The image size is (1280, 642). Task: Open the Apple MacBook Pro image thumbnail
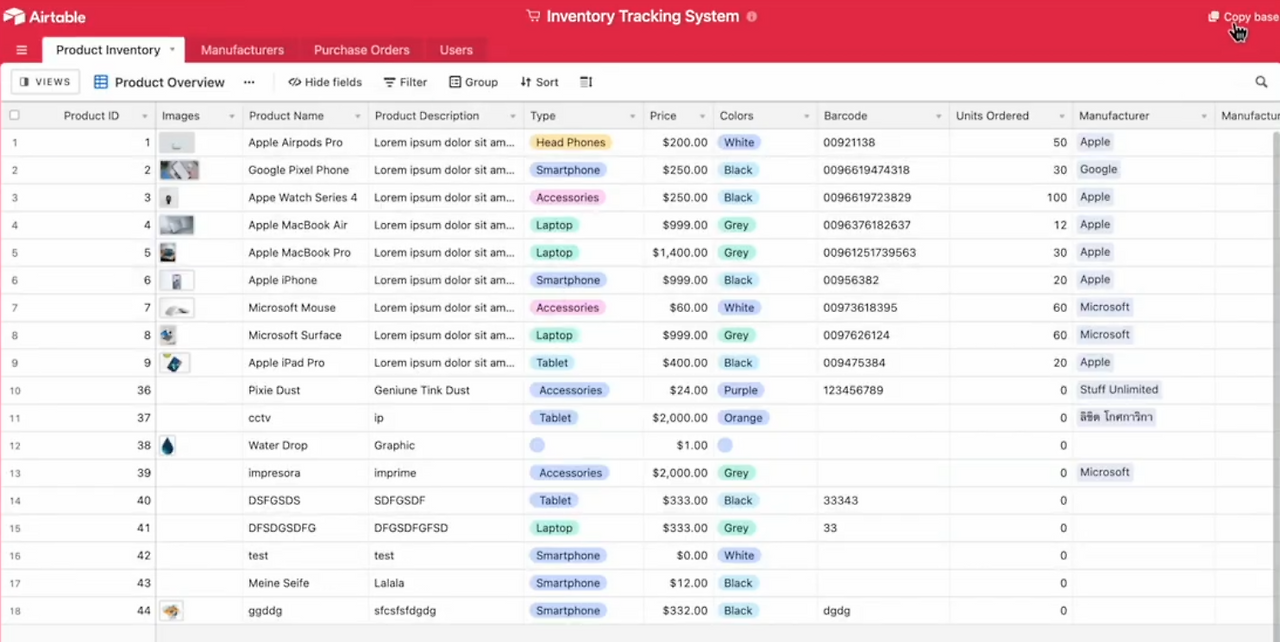[x=168, y=253]
